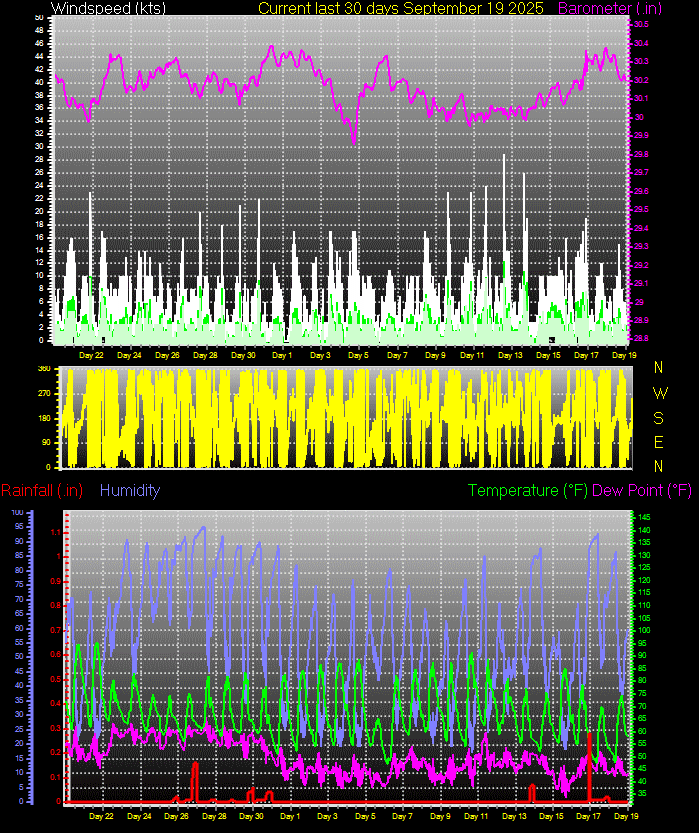Viewport: 699px width, 833px height.
Task: Click Day 22 marker under windspeed chart
Action: click(x=91, y=355)
